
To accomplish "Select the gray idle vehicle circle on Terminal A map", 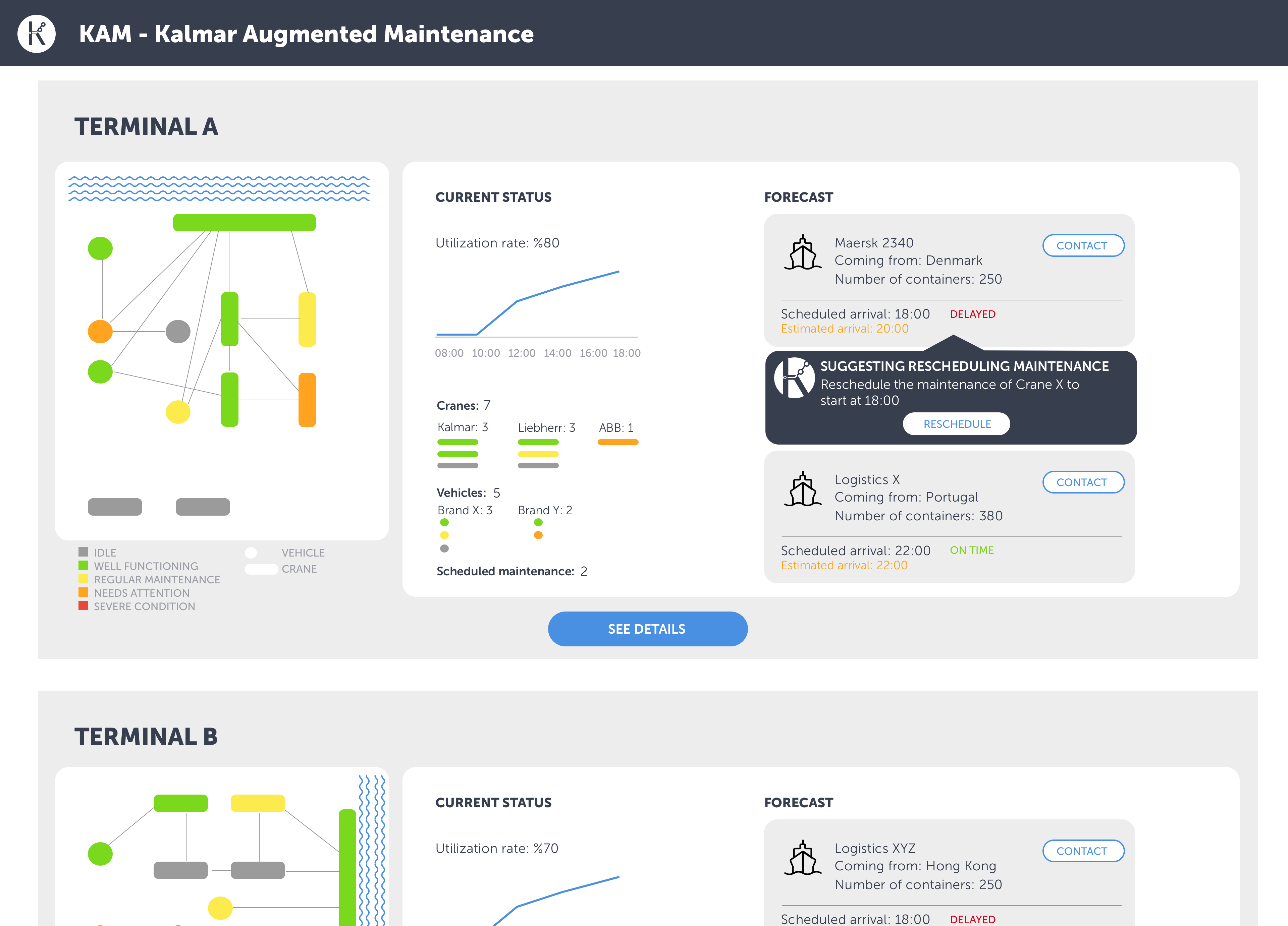I will (x=178, y=332).
